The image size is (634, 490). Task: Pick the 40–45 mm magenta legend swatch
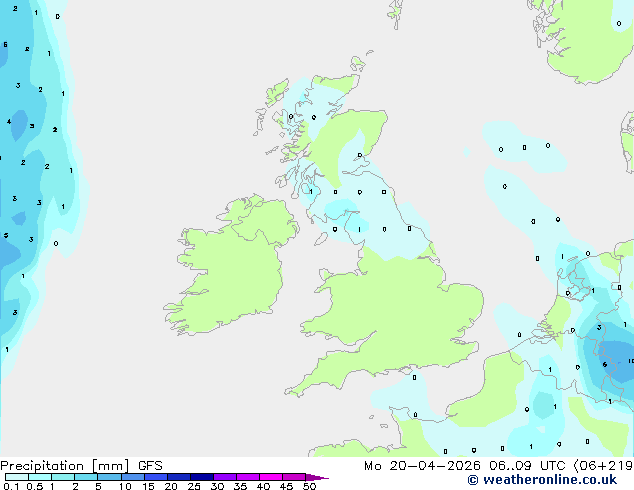(271, 477)
